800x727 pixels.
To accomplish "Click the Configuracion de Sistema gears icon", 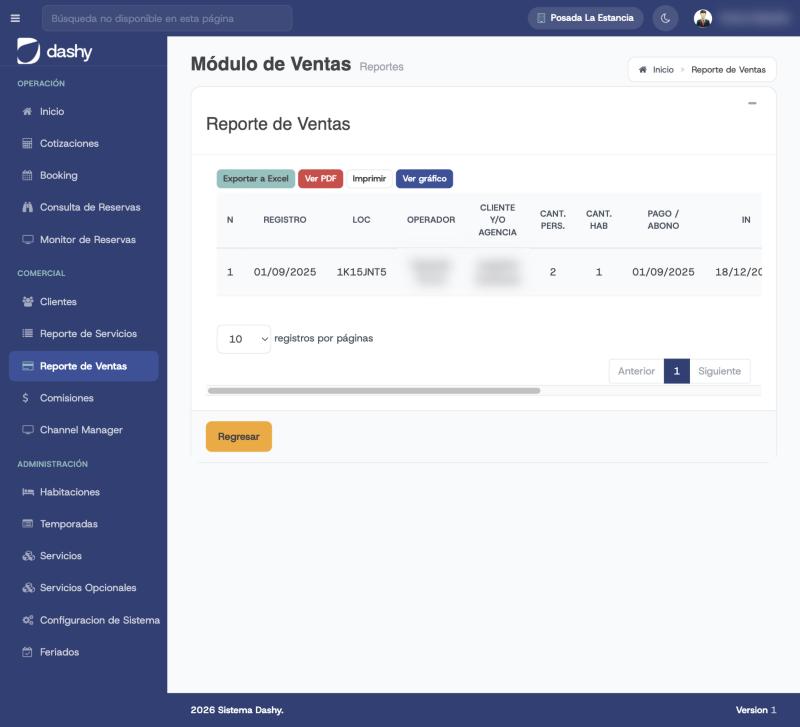I will (x=28, y=620).
